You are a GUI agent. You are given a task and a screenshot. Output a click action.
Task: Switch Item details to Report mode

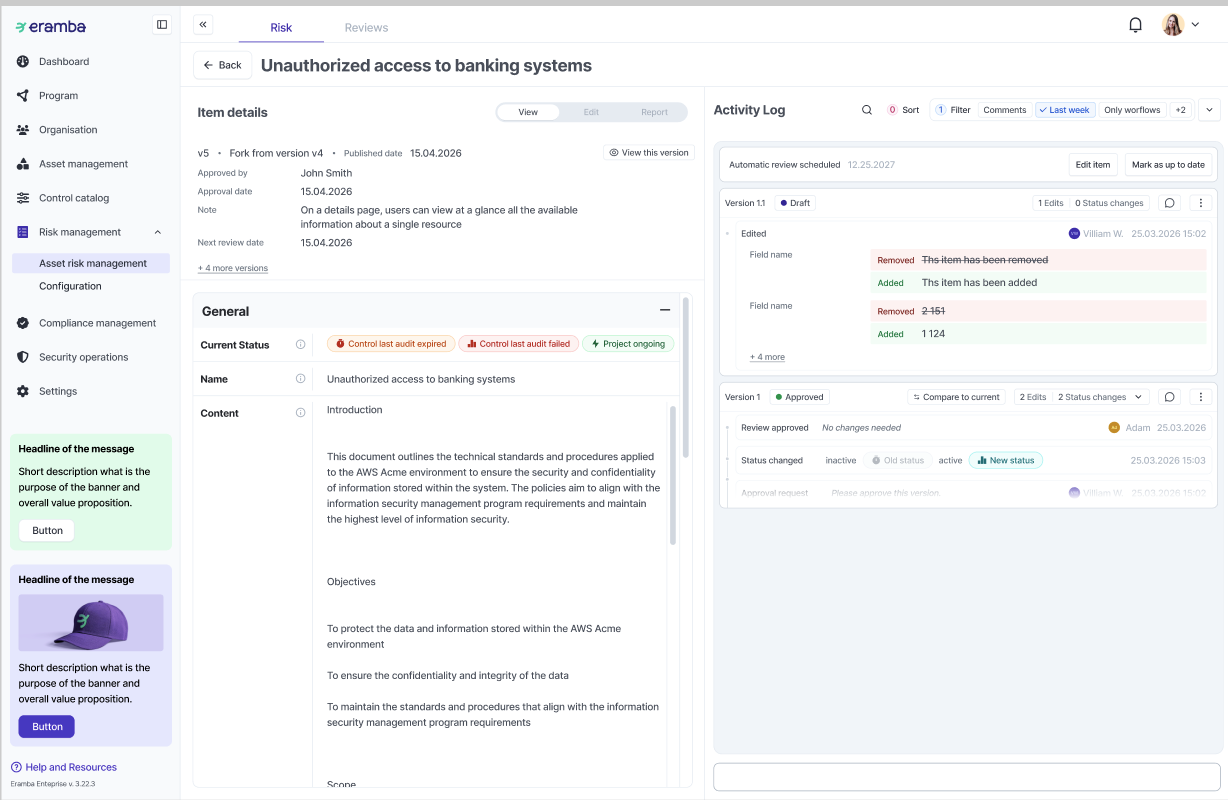pos(654,112)
